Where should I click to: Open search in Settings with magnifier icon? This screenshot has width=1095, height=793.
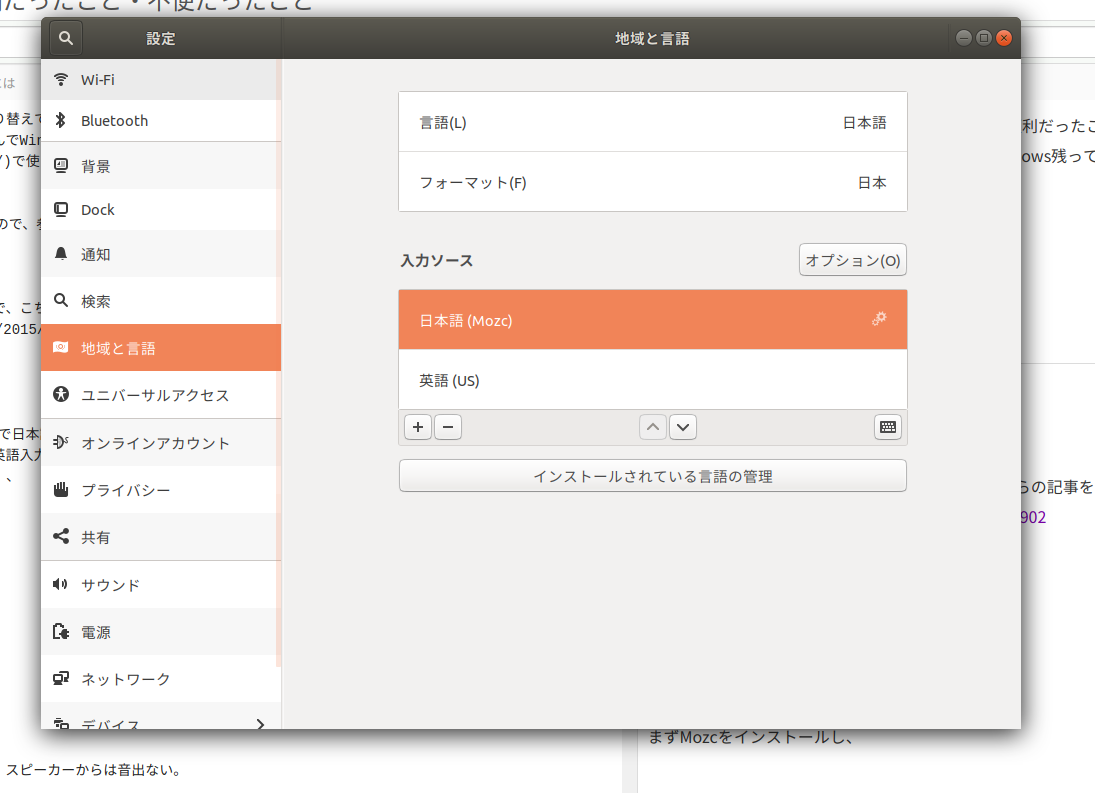pos(64,37)
